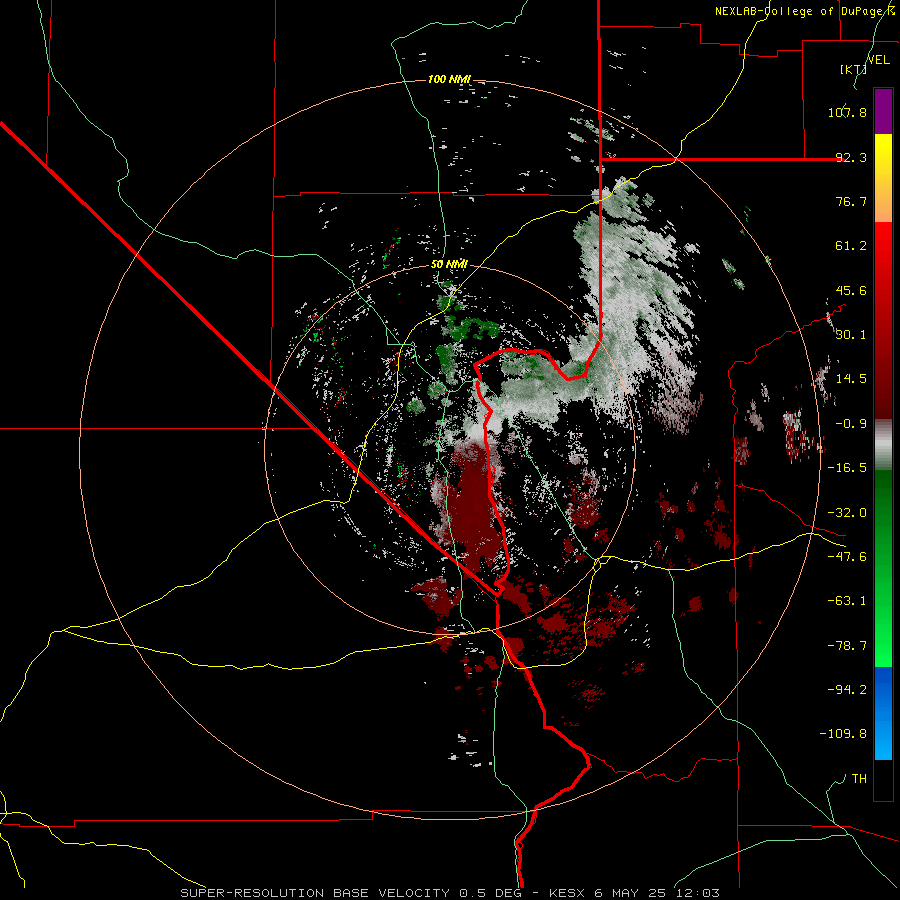Select the -0.9 velocity scale value
This screenshot has height=900, width=900.
click(851, 424)
